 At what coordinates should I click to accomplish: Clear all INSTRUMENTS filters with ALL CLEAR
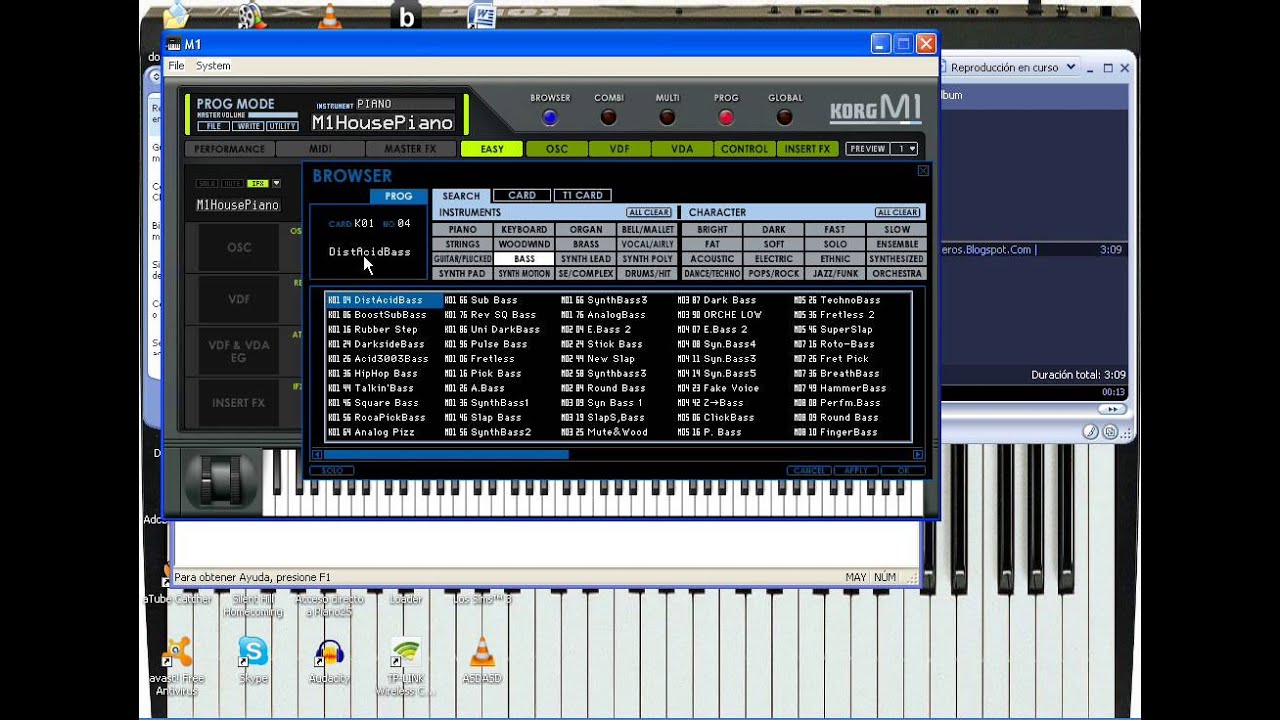(649, 213)
